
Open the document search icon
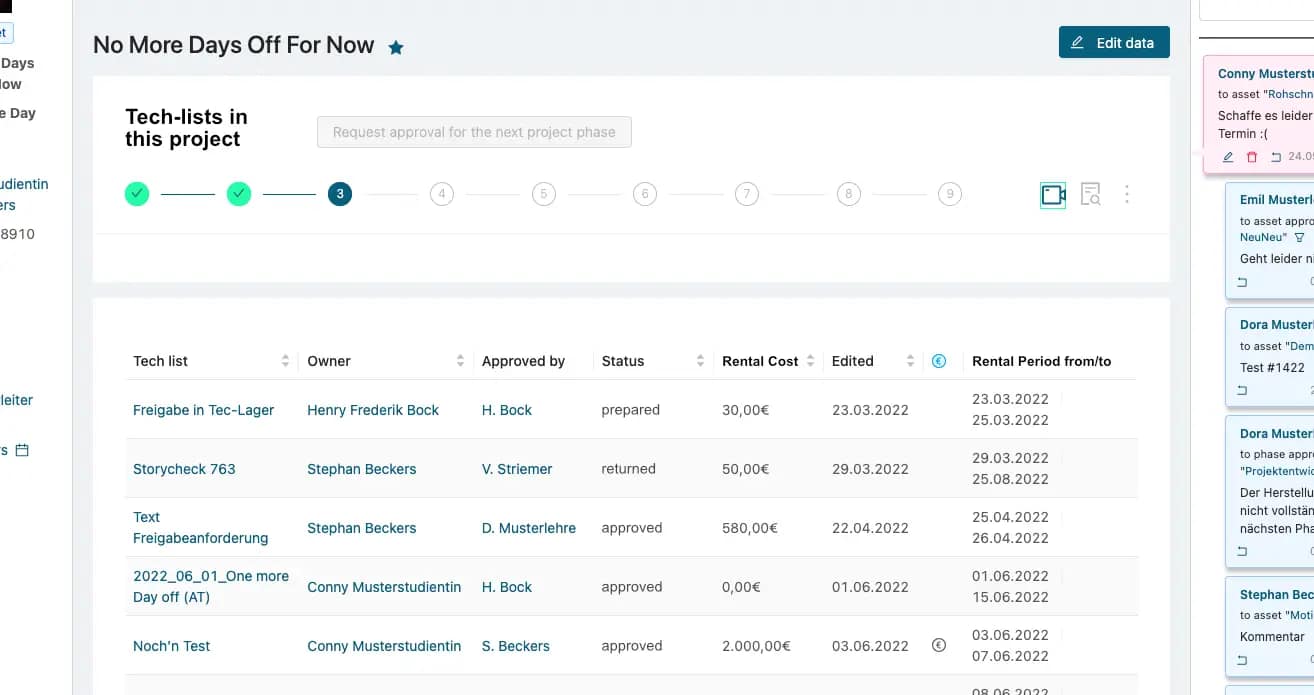click(x=1091, y=195)
